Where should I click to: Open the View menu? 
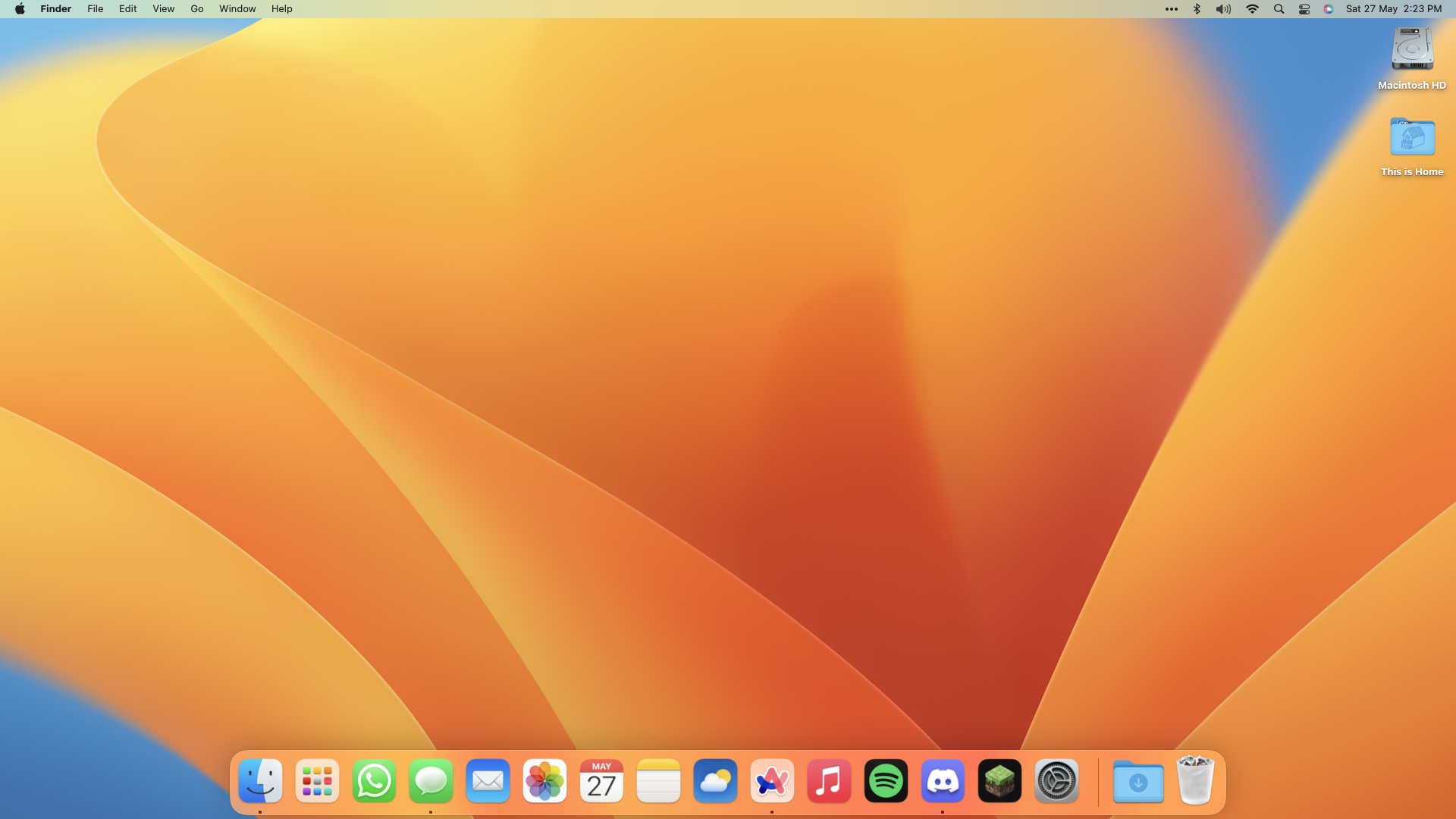click(x=164, y=9)
